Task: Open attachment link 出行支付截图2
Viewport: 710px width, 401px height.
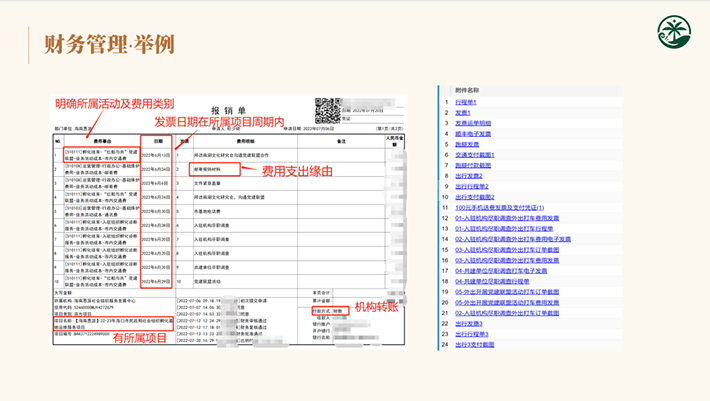Action: click(x=475, y=197)
